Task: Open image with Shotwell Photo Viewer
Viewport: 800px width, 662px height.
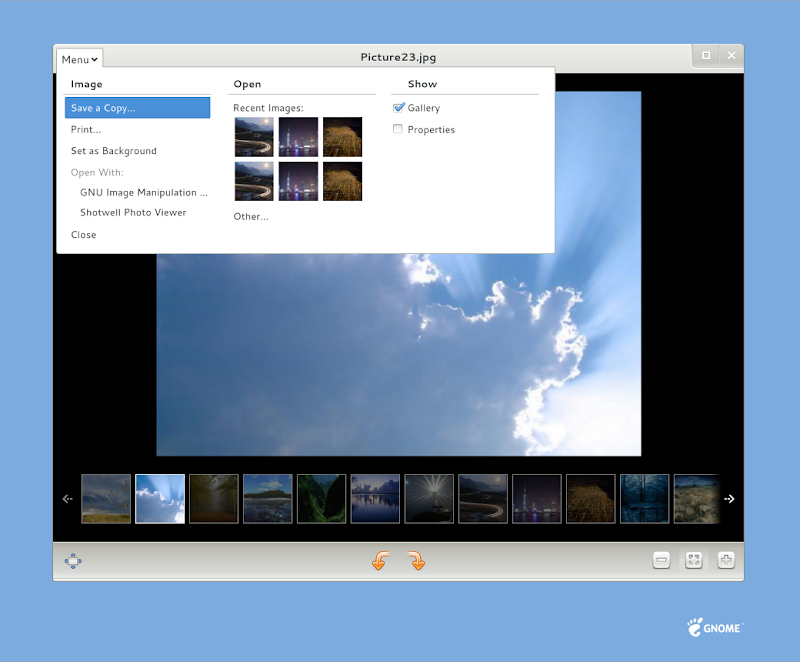Action: tap(133, 213)
